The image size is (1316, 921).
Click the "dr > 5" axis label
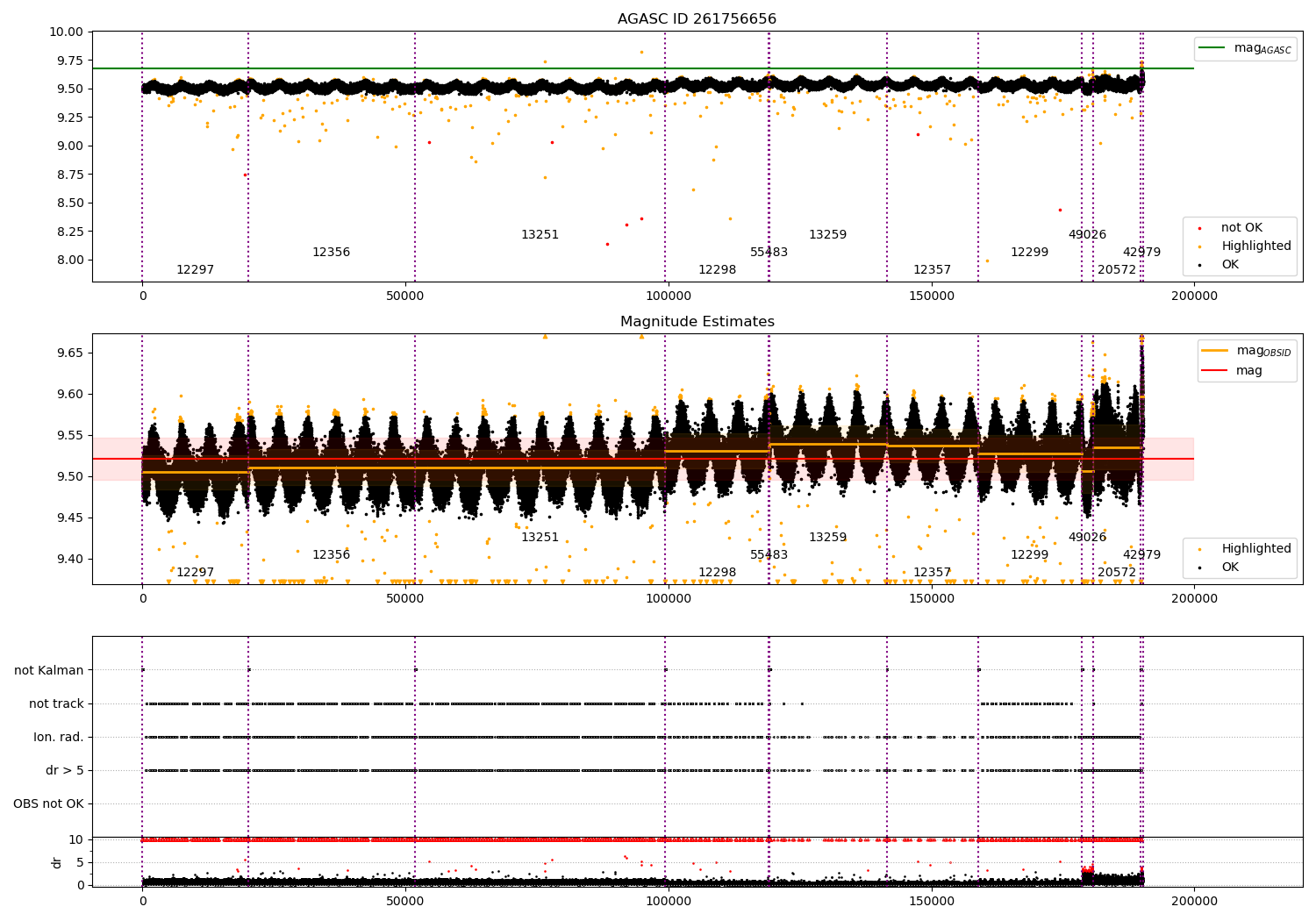[65, 770]
